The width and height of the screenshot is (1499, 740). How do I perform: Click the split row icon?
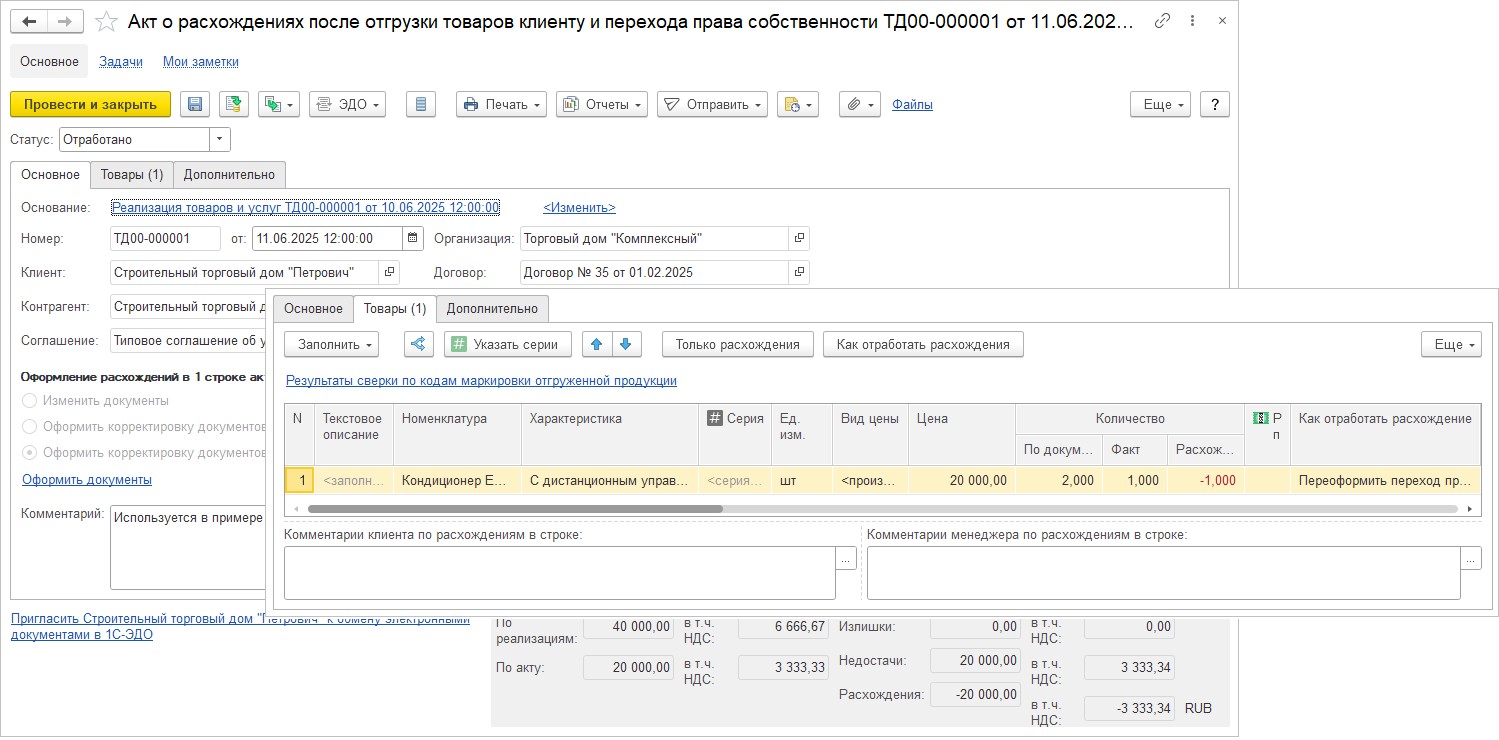click(419, 344)
